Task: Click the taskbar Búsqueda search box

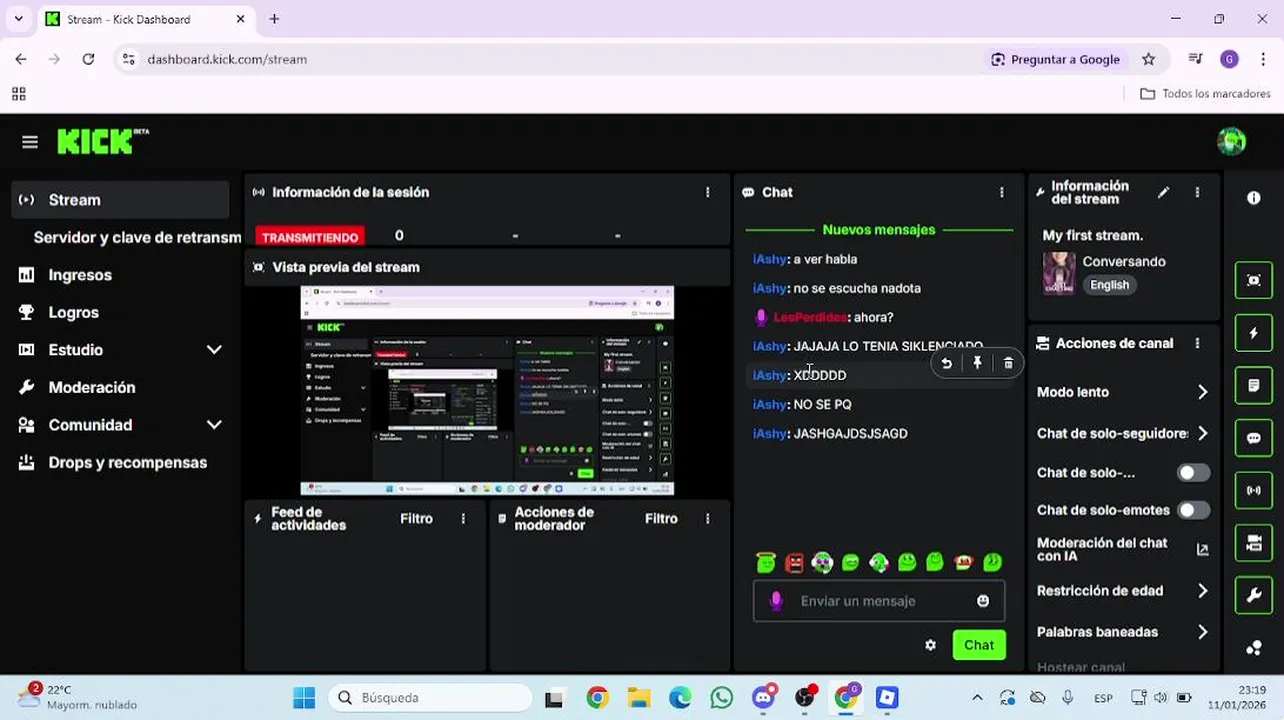Action: [x=430, y=698]
